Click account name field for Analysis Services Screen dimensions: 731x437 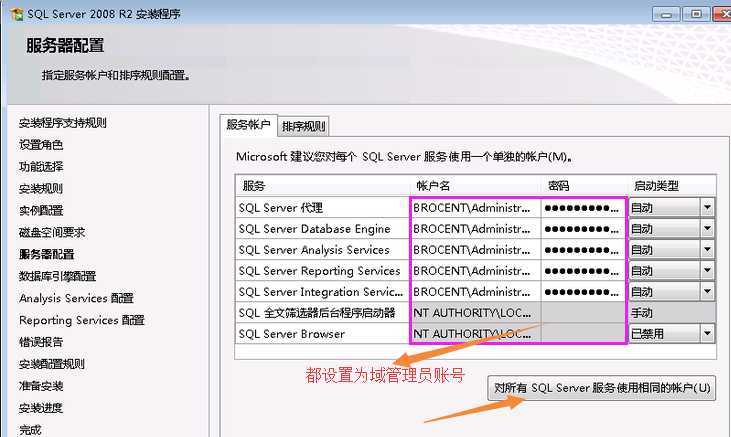pos(476,250)
